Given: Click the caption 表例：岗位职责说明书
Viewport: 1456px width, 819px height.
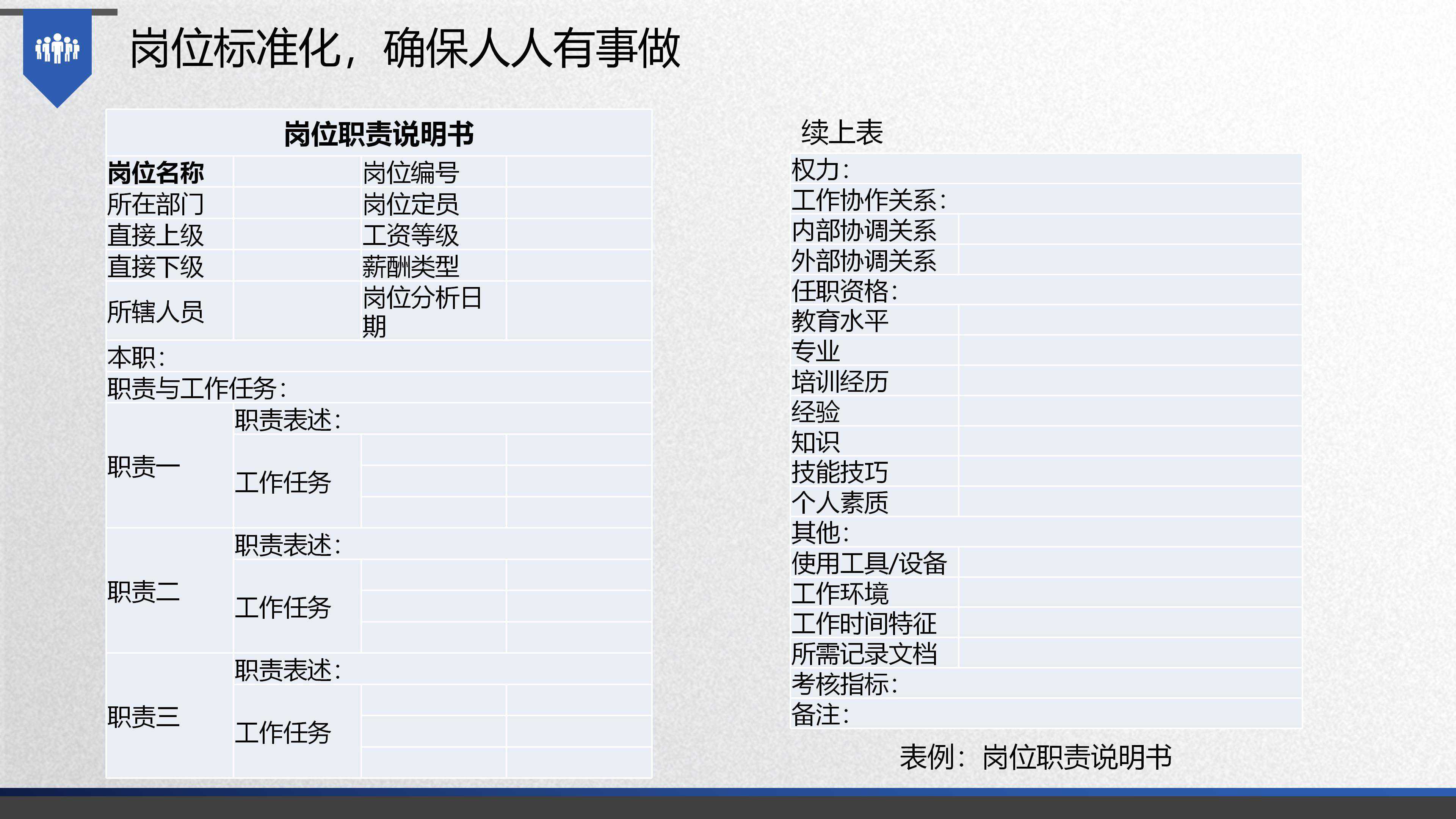Looking at the screenshot, I should [1035, 757].
